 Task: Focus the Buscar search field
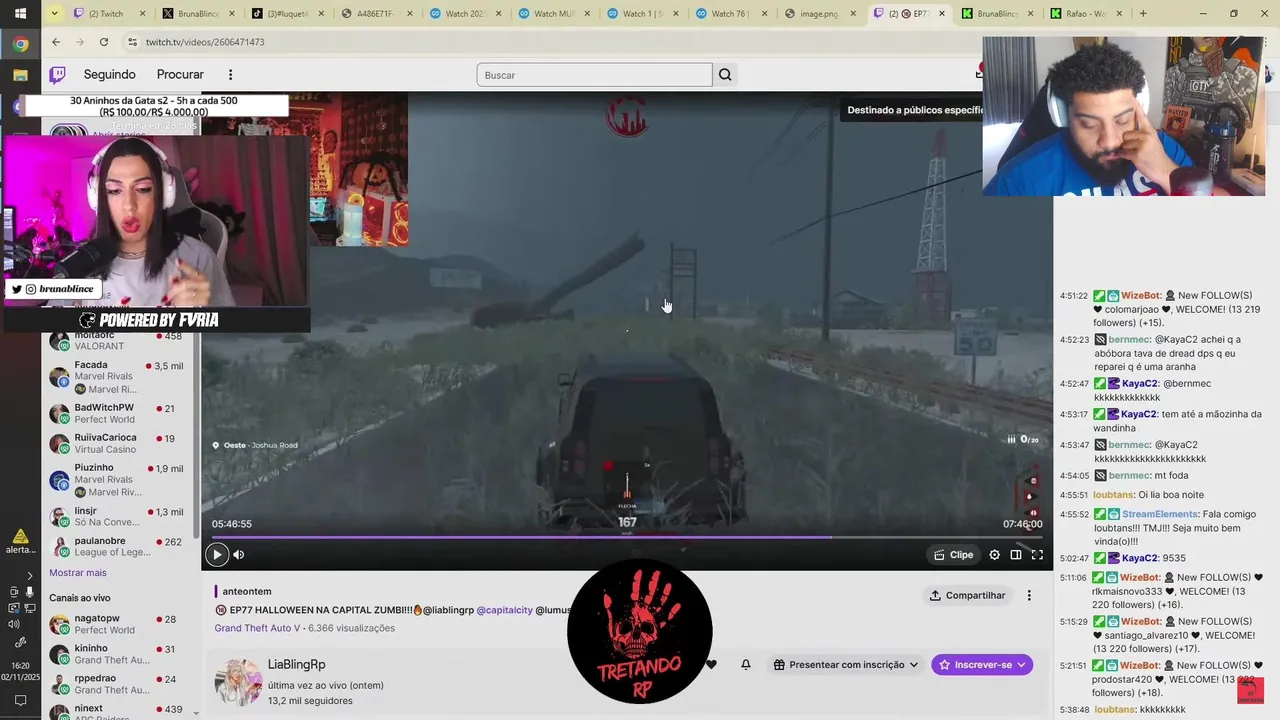click(594, 75)
